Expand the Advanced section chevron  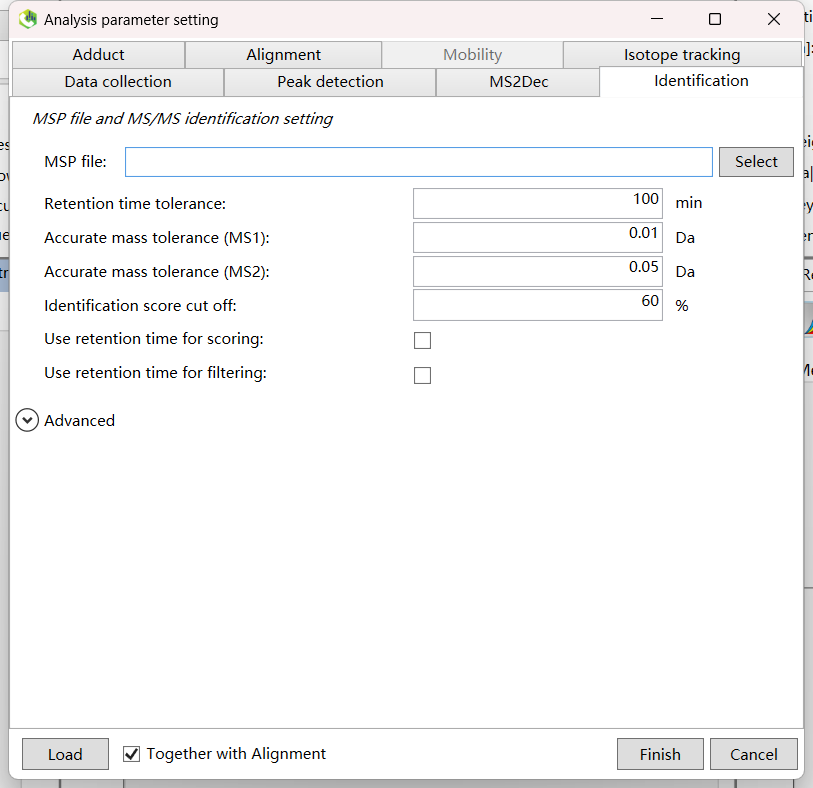click(x=27, y=420)
